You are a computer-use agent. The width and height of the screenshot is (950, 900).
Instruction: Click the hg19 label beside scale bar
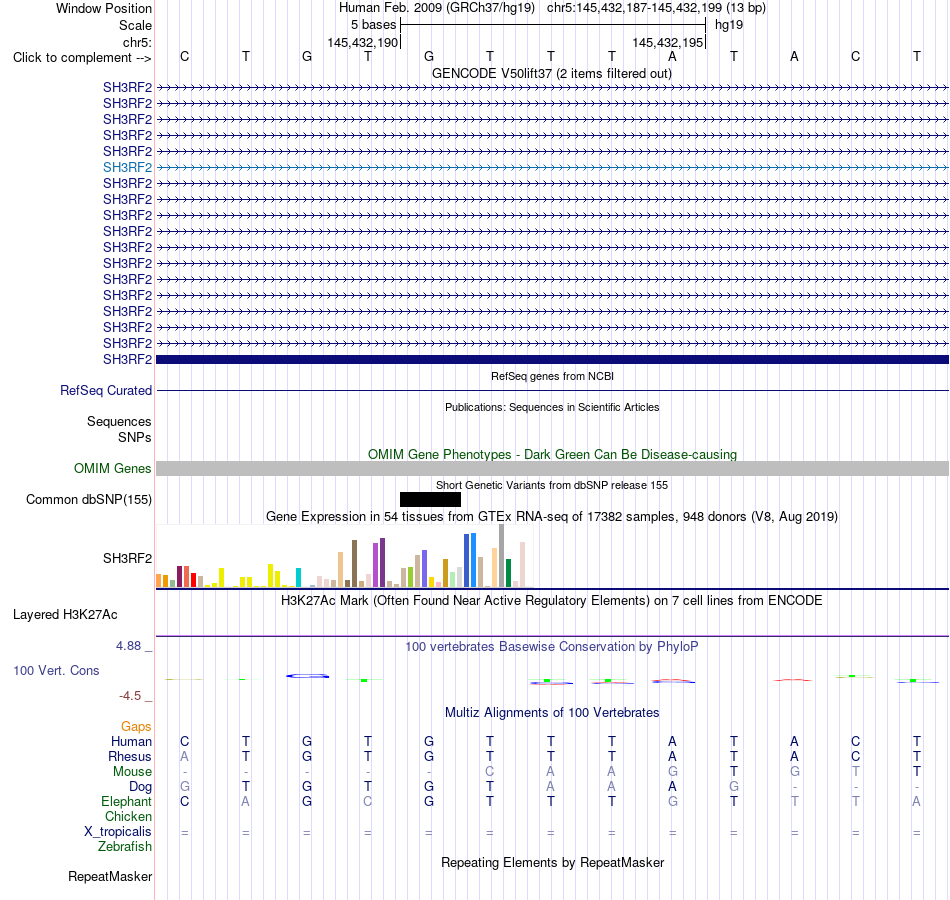(729, 25)
